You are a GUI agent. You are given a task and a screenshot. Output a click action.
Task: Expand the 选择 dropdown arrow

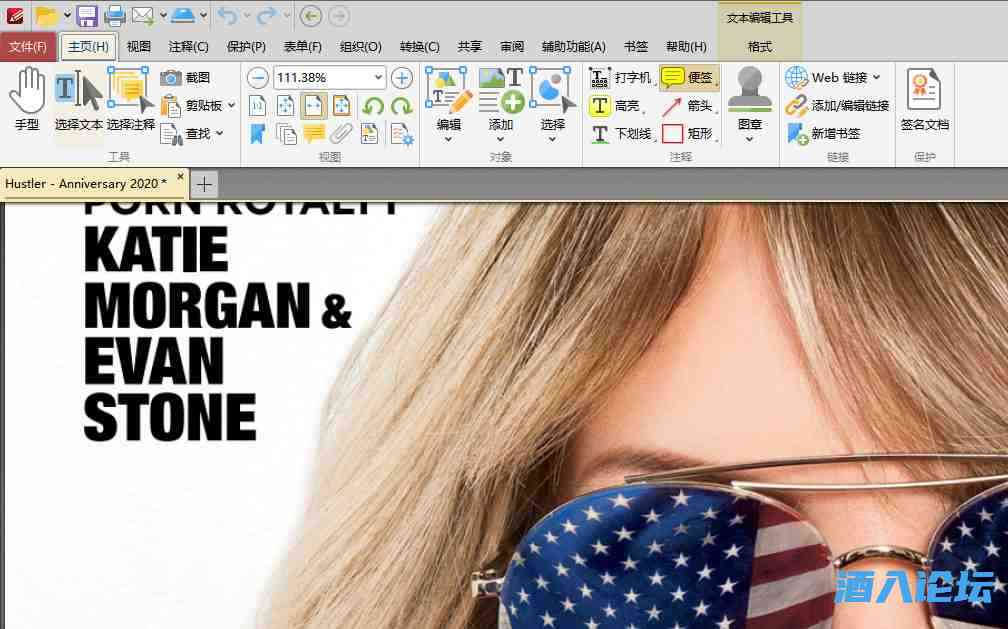[x=552, y=138]
